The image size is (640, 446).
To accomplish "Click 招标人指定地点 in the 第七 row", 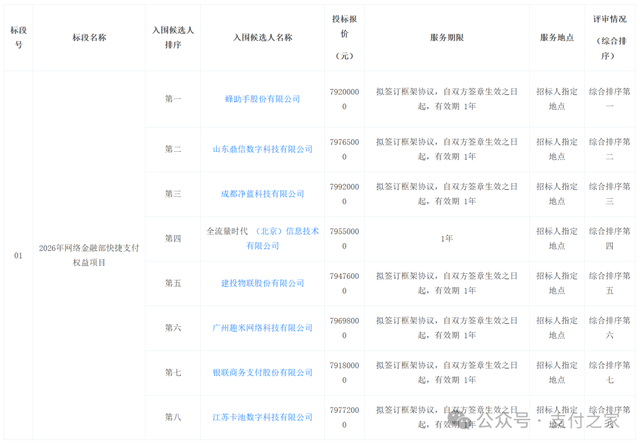I will pyautogui.click(x=557, y=372).
